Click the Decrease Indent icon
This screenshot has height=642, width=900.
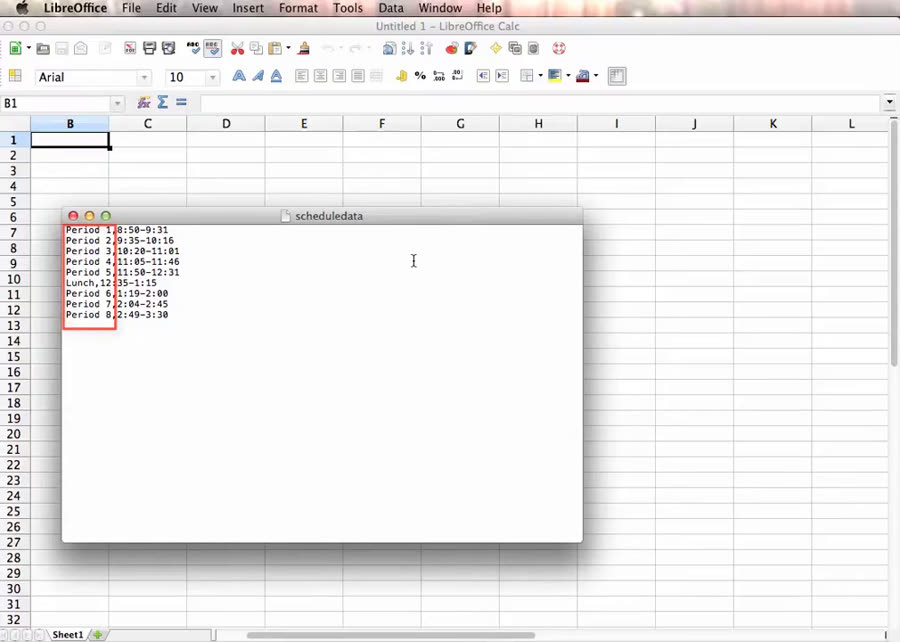click(483, 76)
